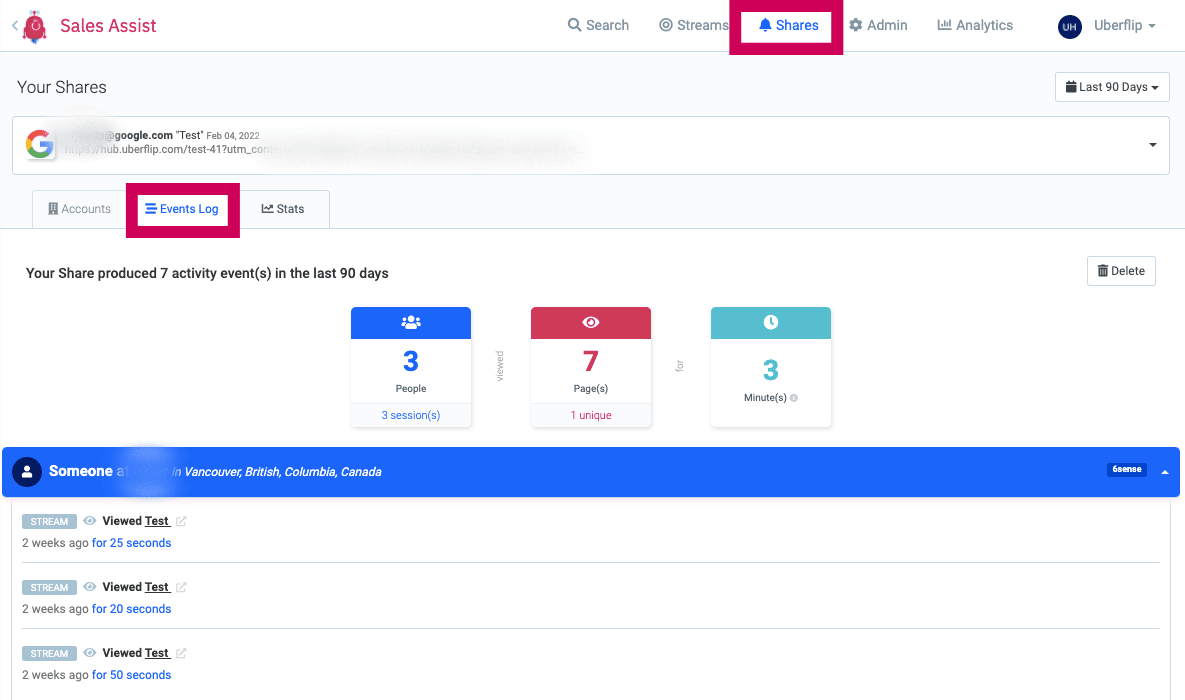Click the clock icon on Minutes card
1185x700 pixels.
coord(771,322)
